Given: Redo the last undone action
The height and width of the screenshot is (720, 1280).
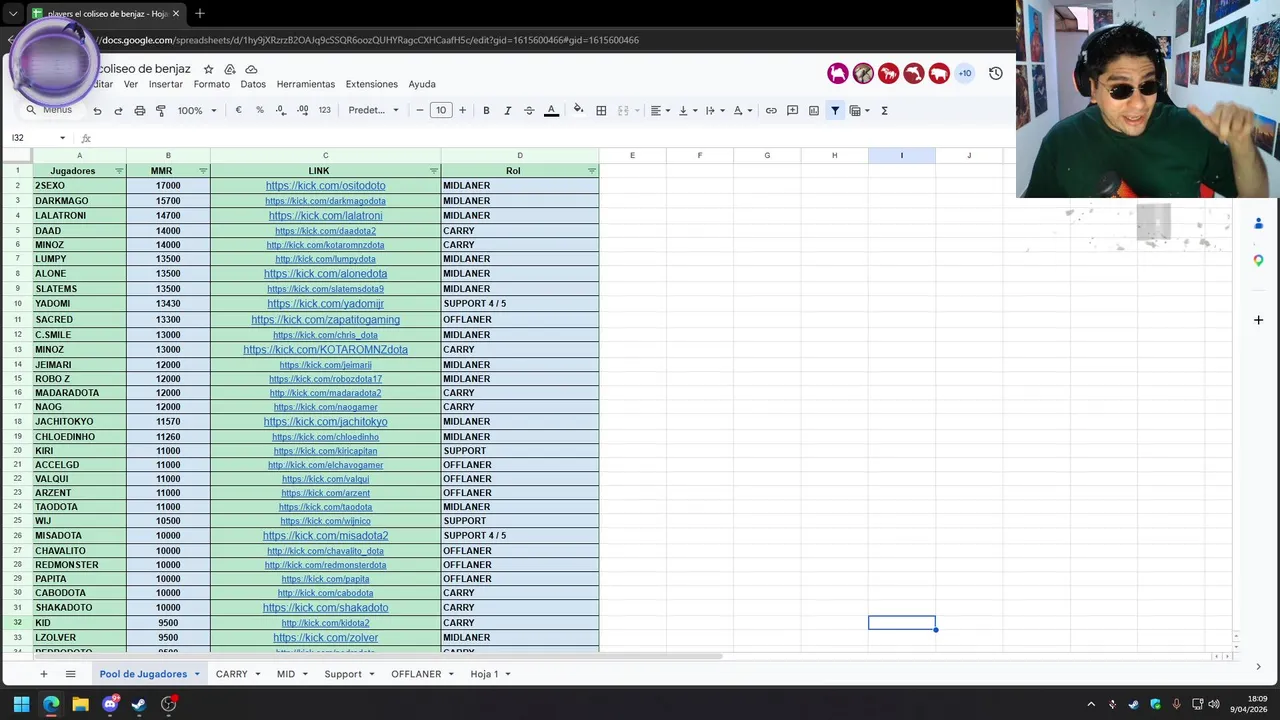Looking at the screenshot, I should click(118, 111).
